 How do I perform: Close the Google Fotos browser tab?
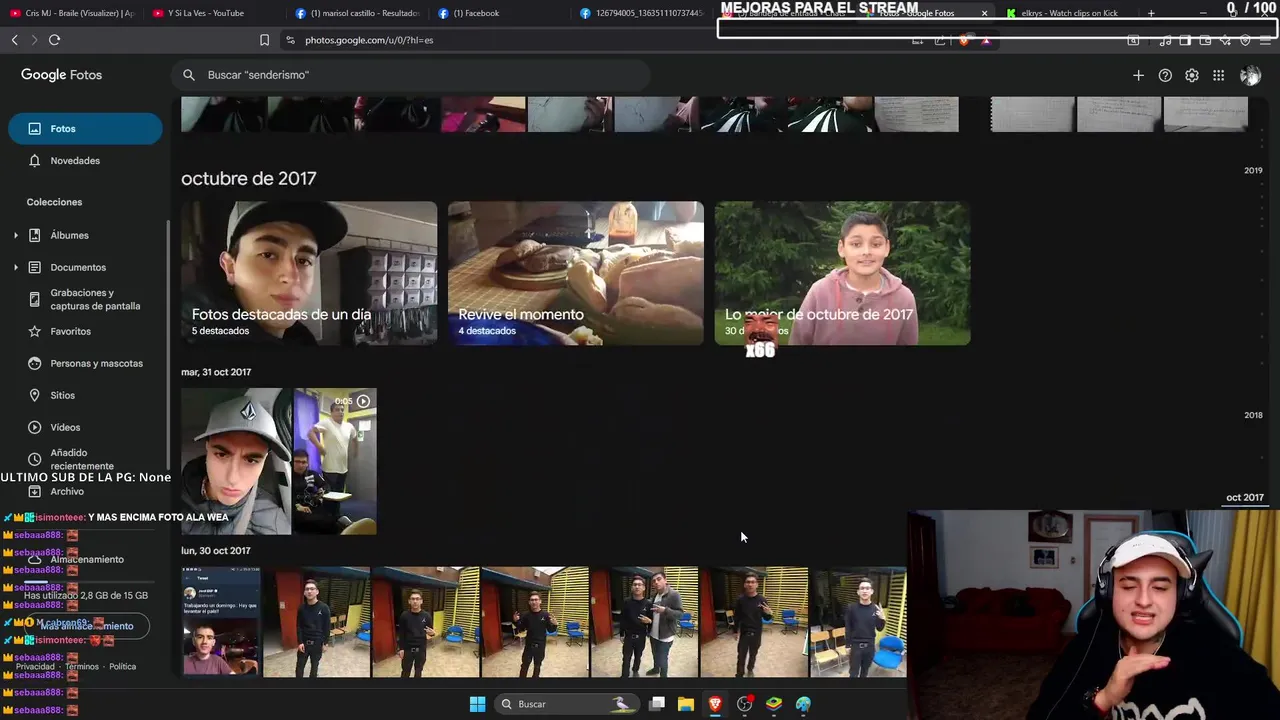(x=984, y=13)
